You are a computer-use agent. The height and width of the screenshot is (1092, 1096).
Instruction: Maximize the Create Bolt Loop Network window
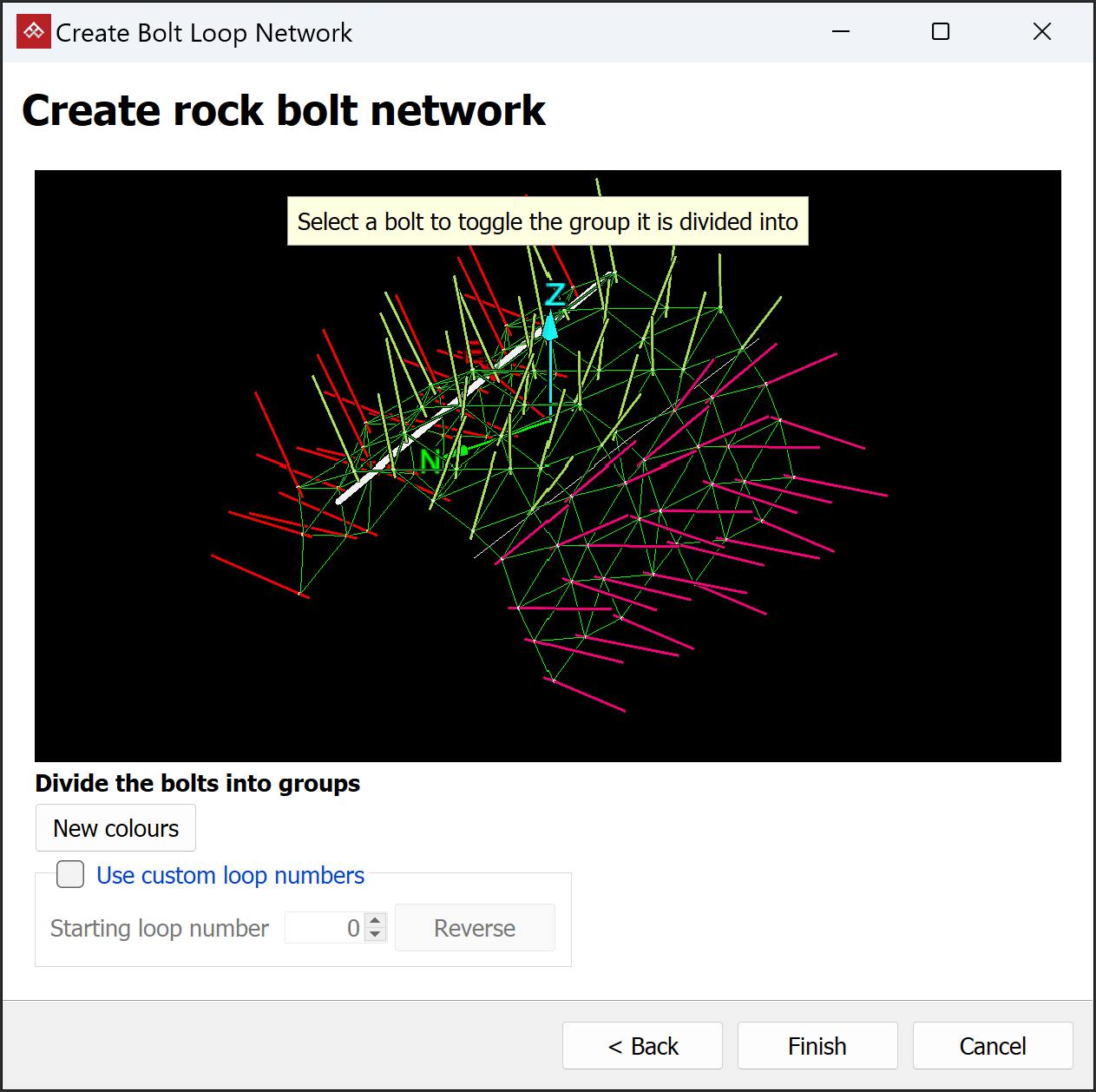click(x=941, y=32)
